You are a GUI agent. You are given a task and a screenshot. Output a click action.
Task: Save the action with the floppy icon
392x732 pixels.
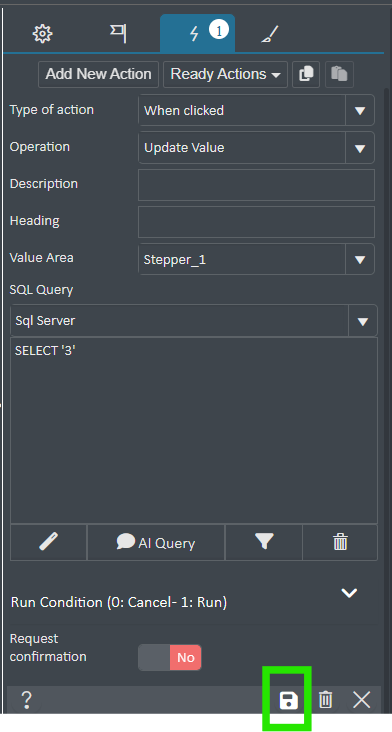click(x=288, y=700)
